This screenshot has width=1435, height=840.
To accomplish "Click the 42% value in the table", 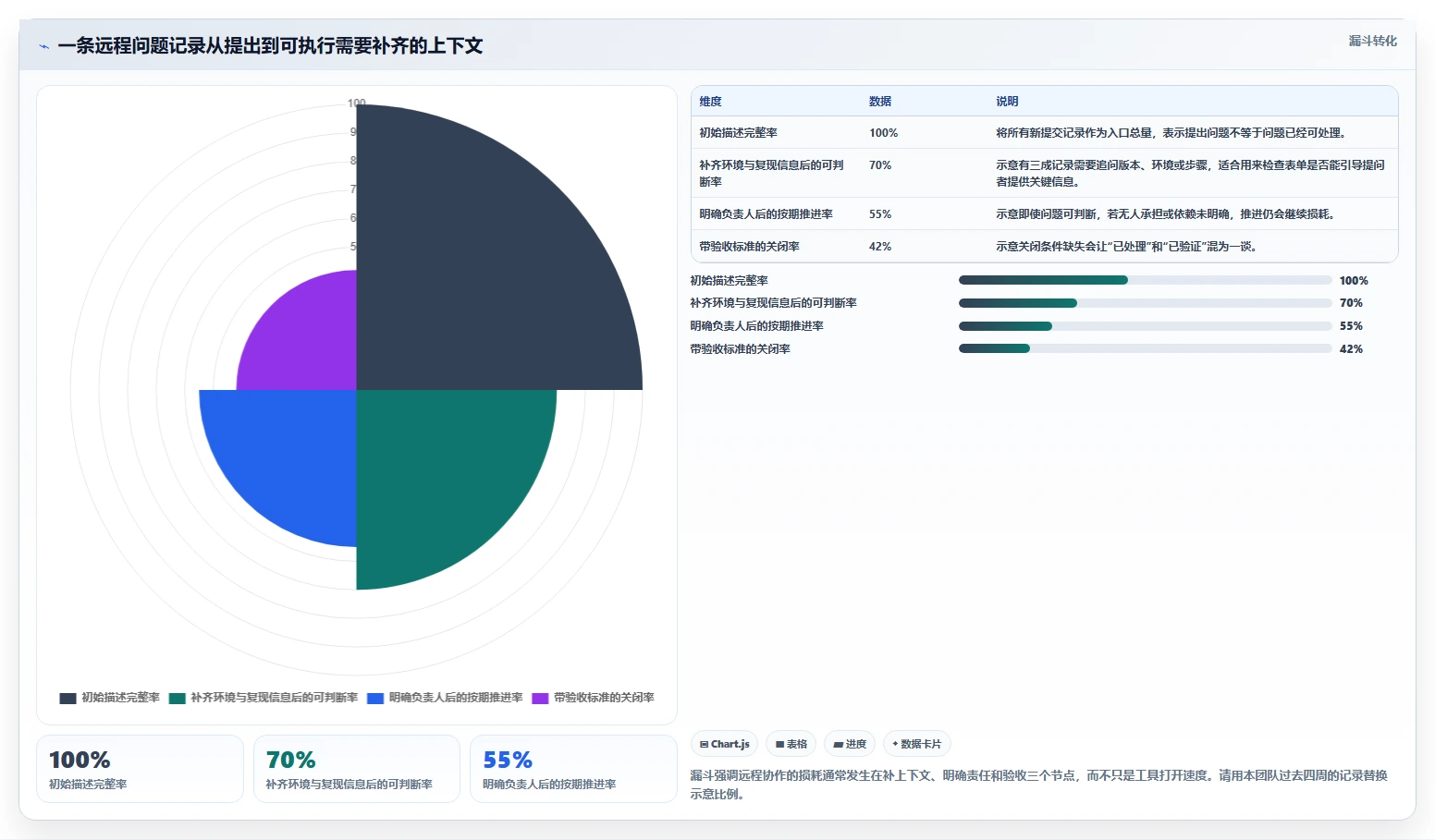I will point(880,247).
